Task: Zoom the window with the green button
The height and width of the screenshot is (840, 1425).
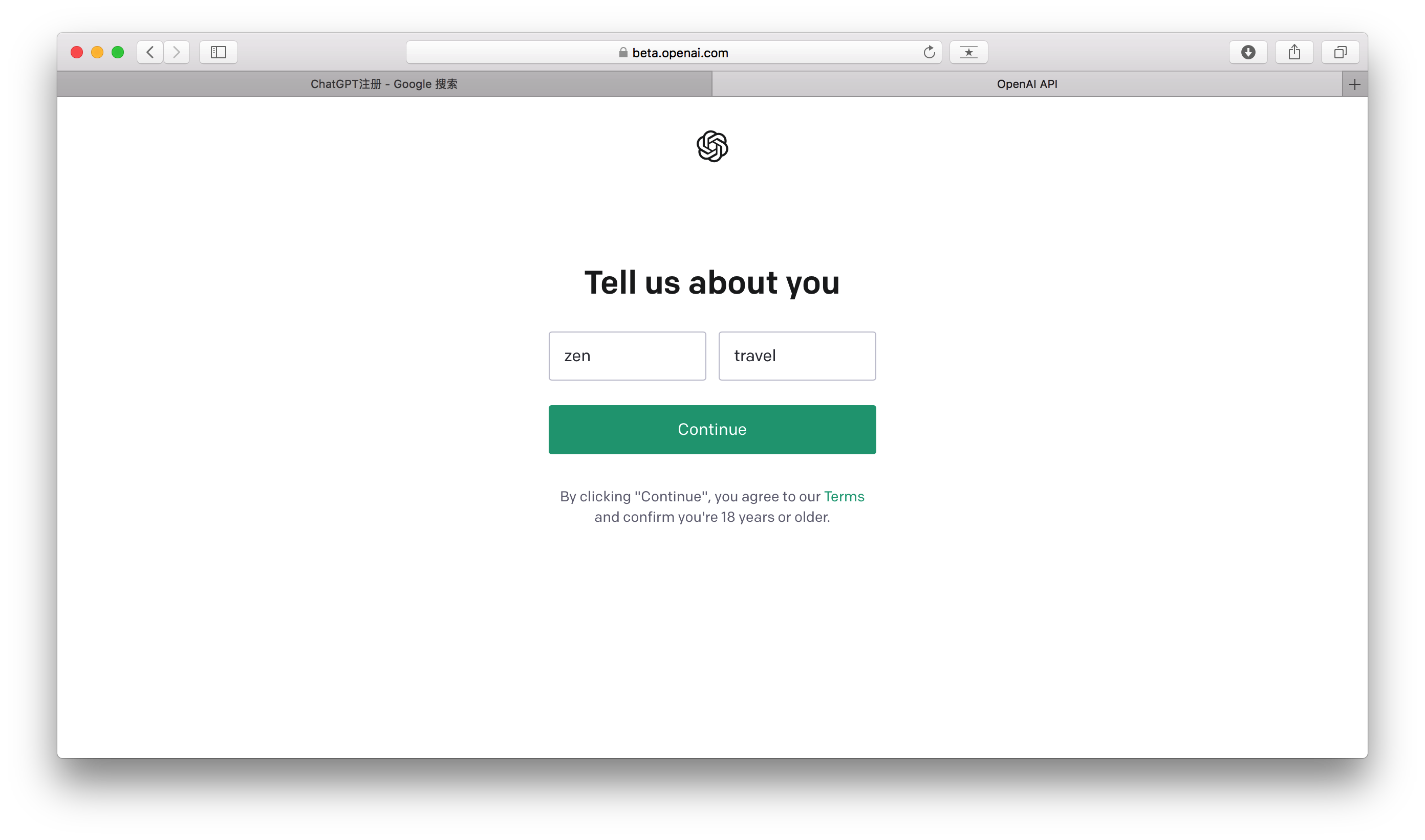Action: tap(118, 52)
